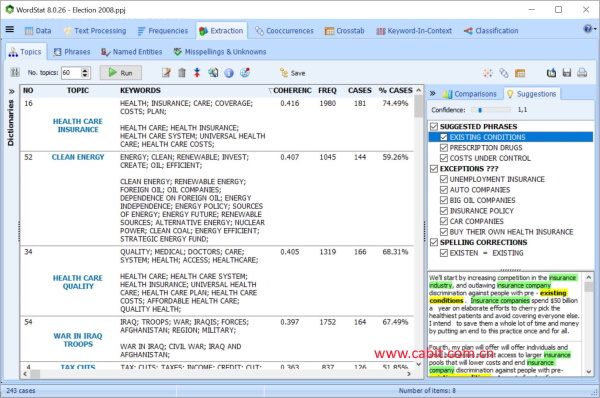
Task: Click the floppy disk save icon
Action: 567,73
